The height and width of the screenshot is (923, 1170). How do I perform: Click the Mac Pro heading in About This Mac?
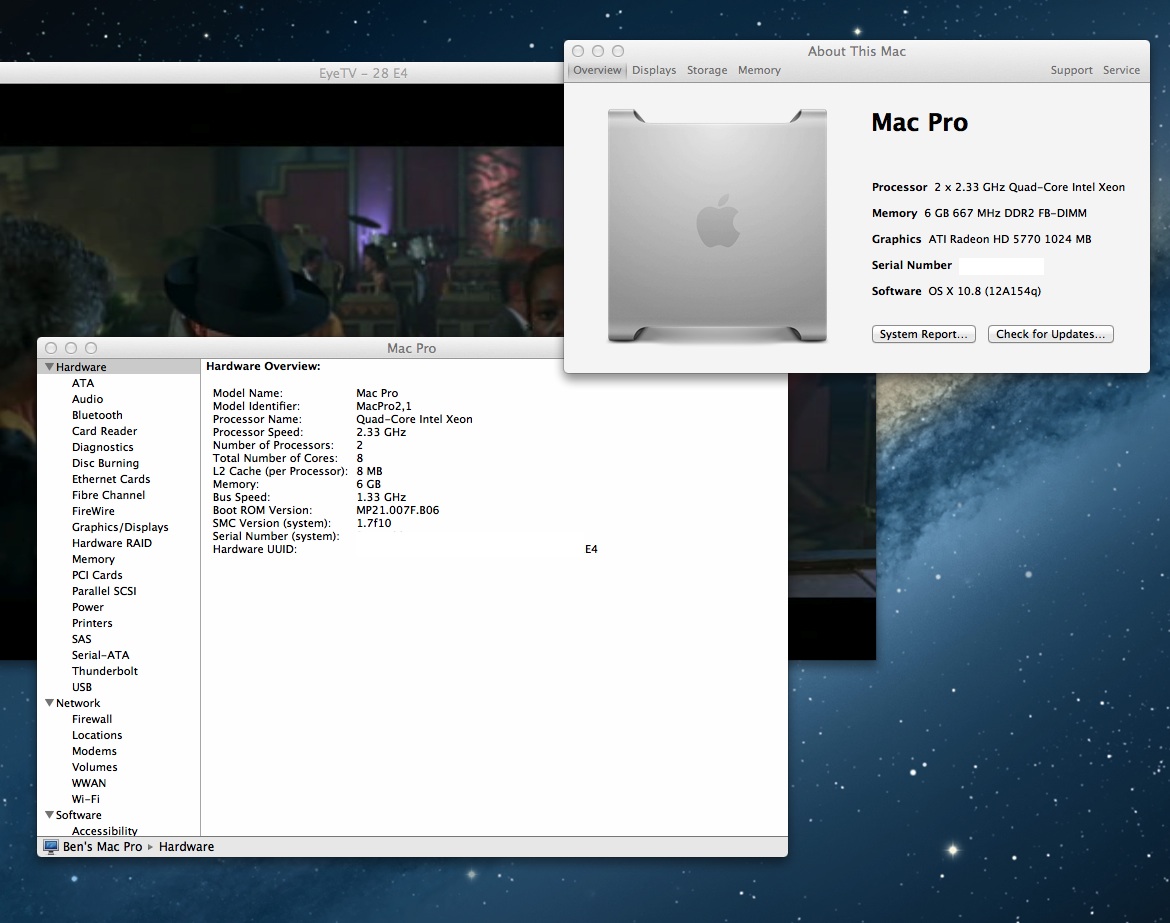pyautogui.click(x=919, y=122)
